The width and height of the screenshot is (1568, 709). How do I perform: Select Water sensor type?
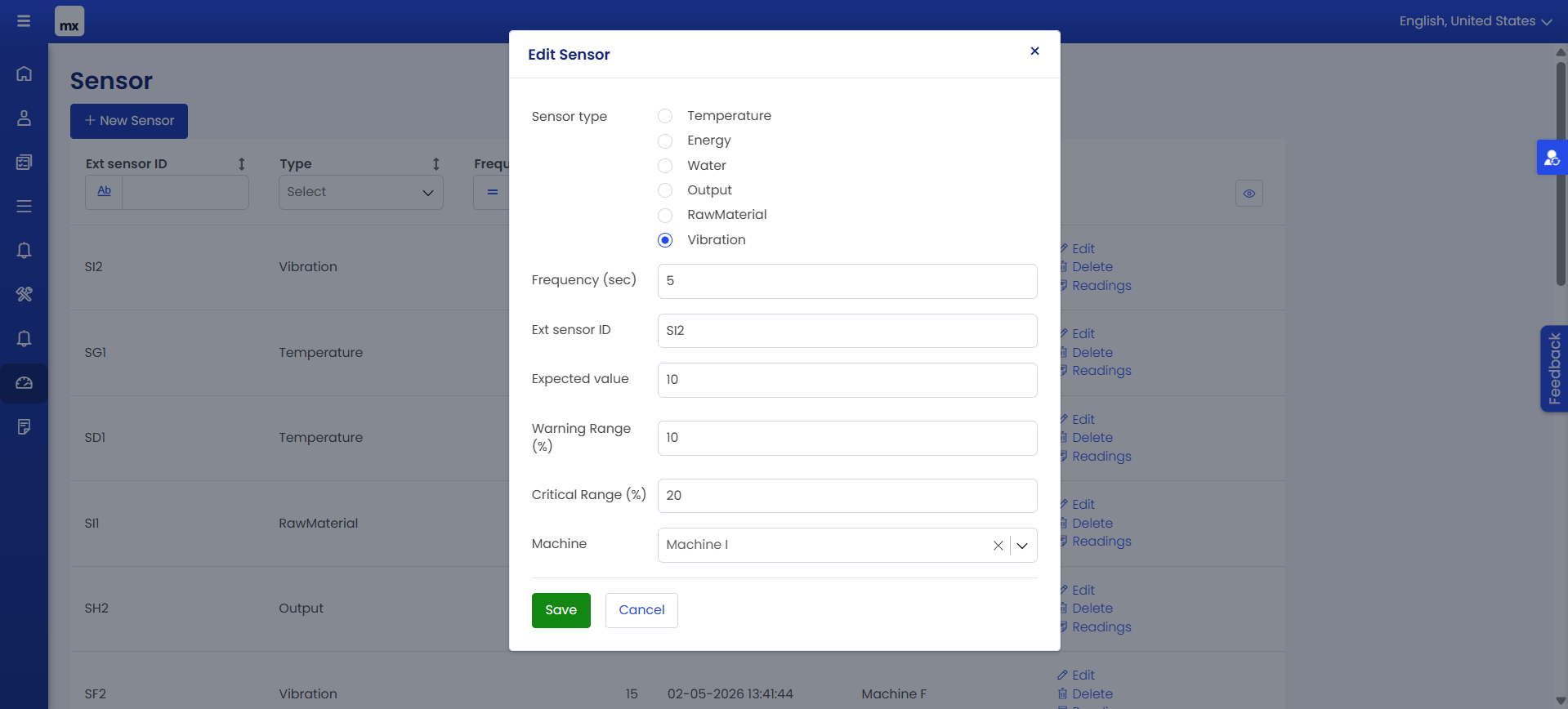click(665, 166)
